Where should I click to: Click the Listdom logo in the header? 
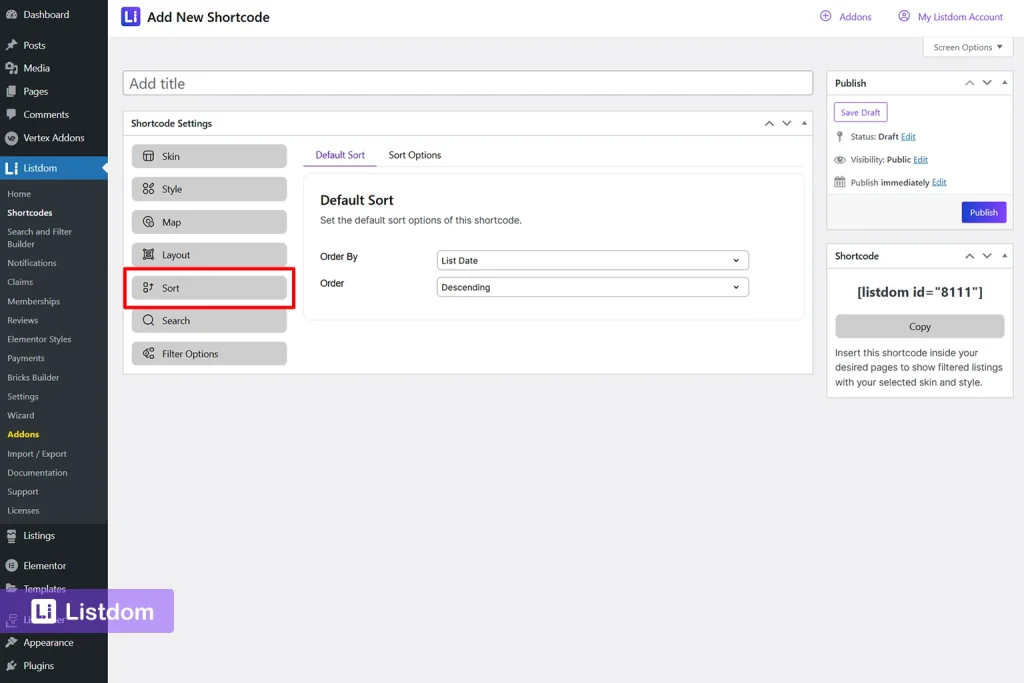131,16
